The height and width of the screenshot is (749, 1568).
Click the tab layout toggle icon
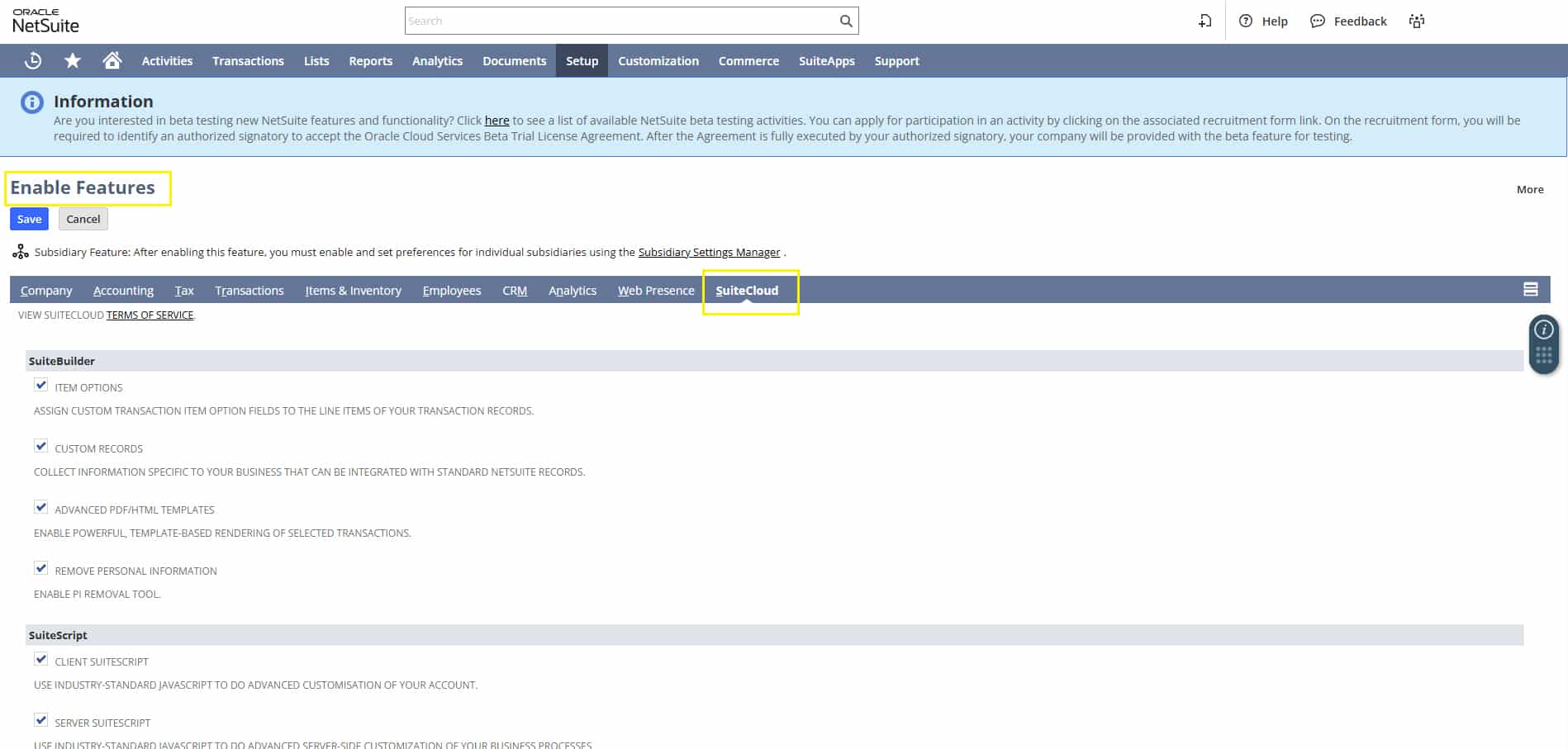pos(1530,289)
